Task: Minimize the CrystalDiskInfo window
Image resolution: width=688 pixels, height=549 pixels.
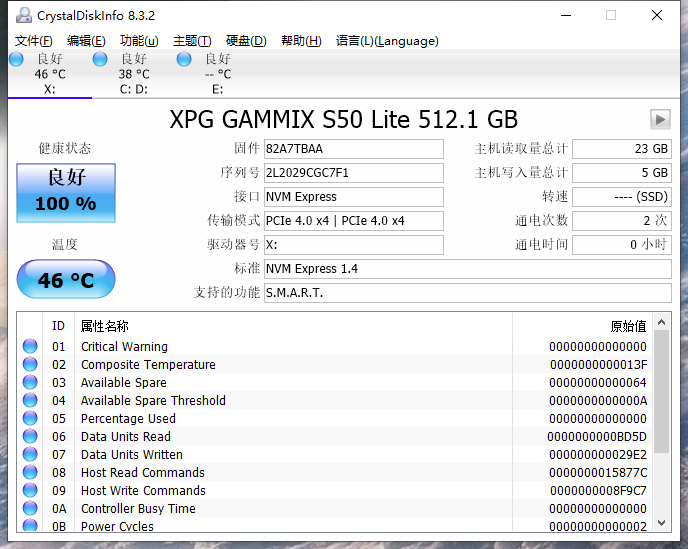Action: pyautogui.click(x=566, y=15)
